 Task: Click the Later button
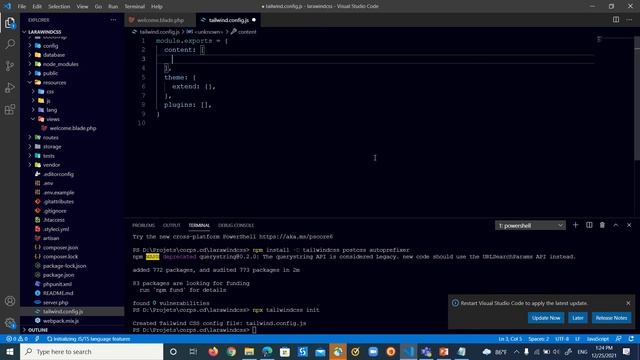(x=578, y=318)
